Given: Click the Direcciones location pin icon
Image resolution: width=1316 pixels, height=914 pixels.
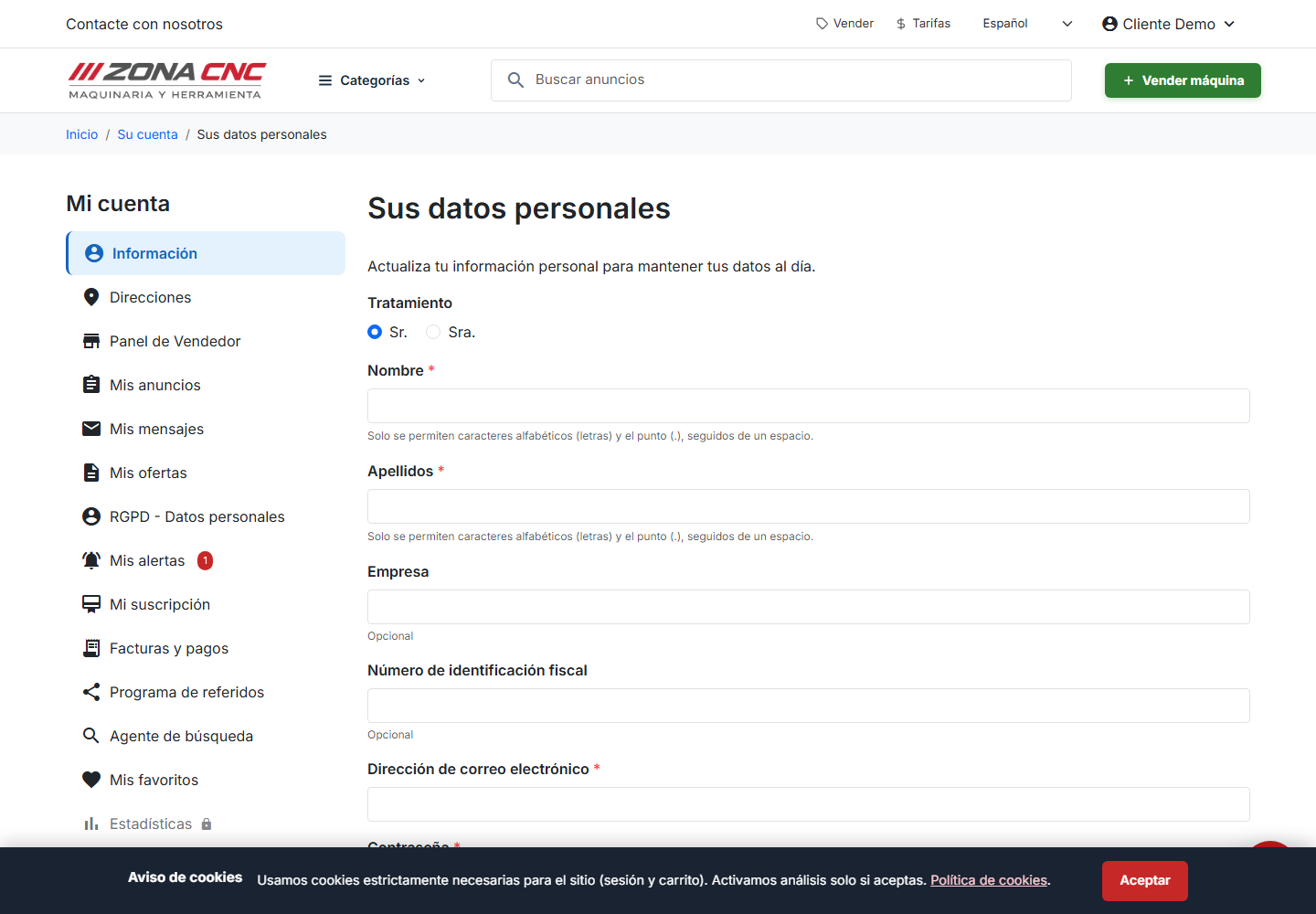Looking at the screenshot, I should [91, 297].
